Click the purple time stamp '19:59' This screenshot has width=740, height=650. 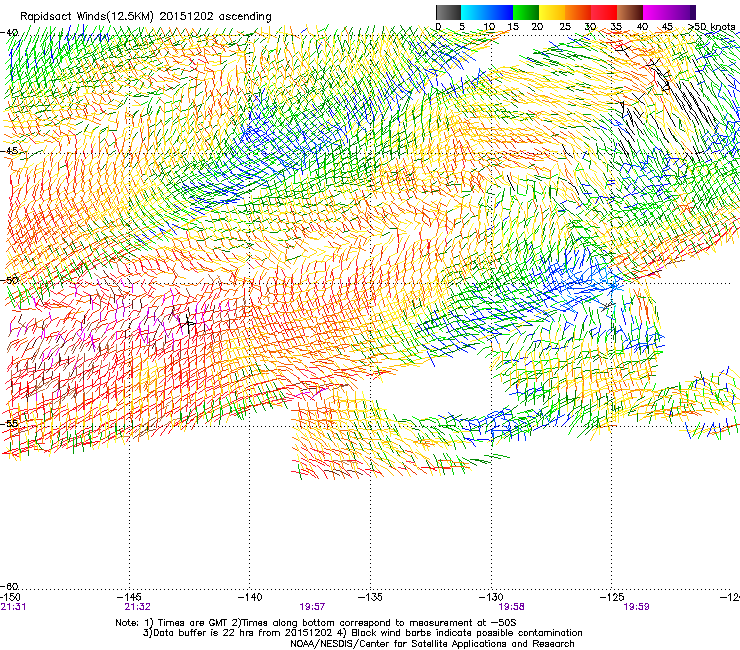(x=636, y=607)
